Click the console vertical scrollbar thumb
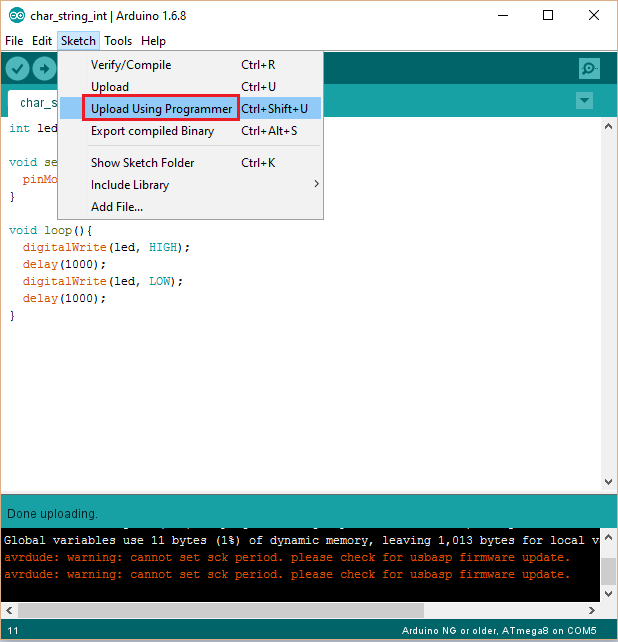618x642 pixels. click(x=609, y=572)
